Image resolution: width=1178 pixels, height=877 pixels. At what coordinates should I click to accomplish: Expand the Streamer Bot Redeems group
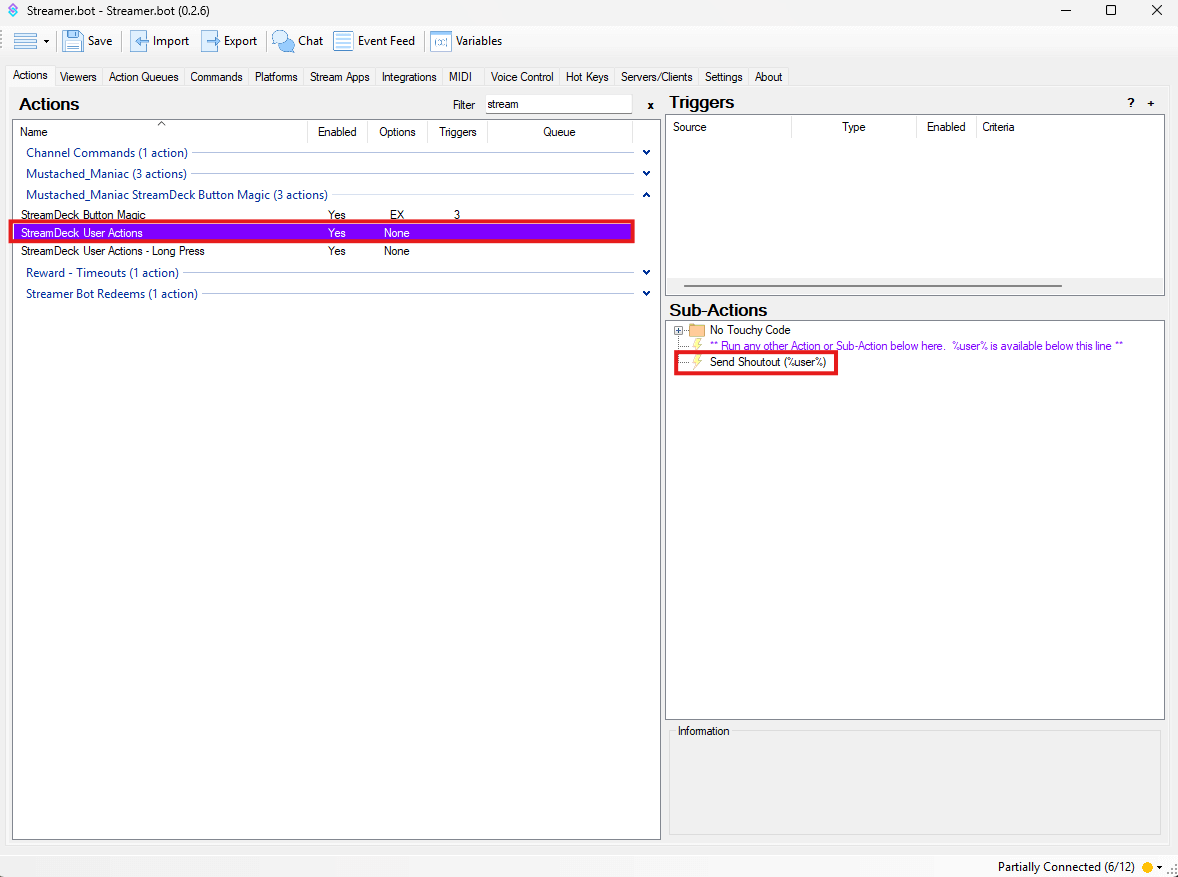pos(646,294)
